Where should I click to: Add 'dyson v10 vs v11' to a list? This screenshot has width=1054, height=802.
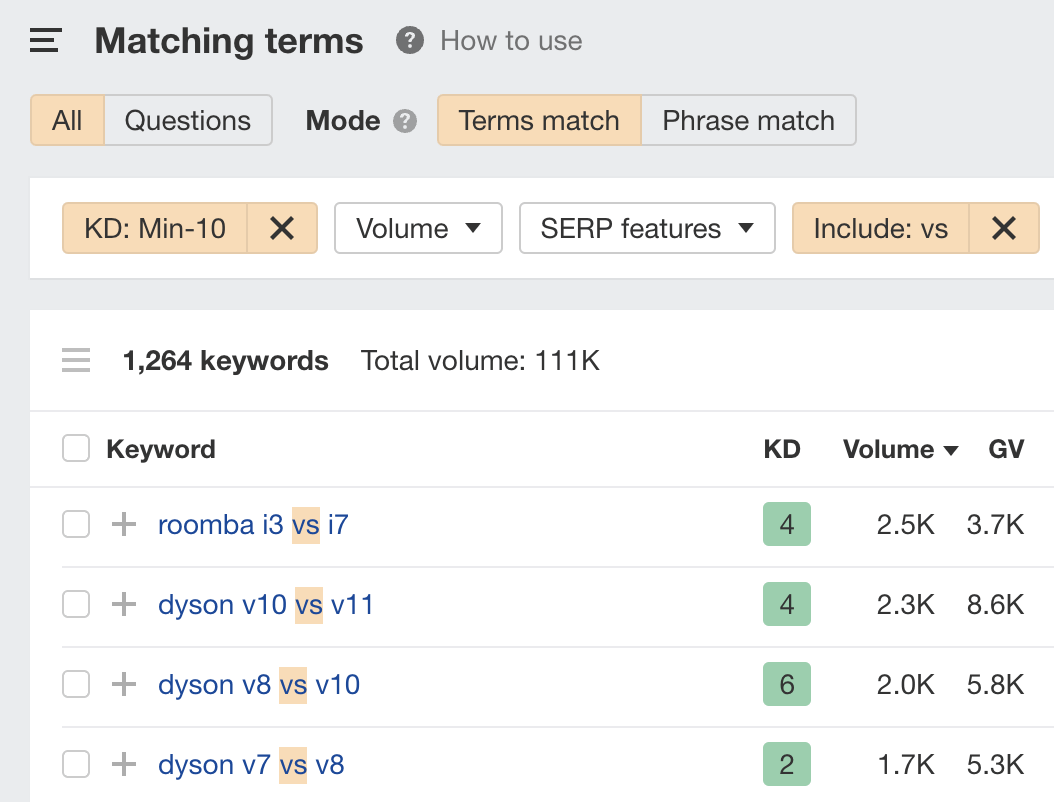coord(122,604)
